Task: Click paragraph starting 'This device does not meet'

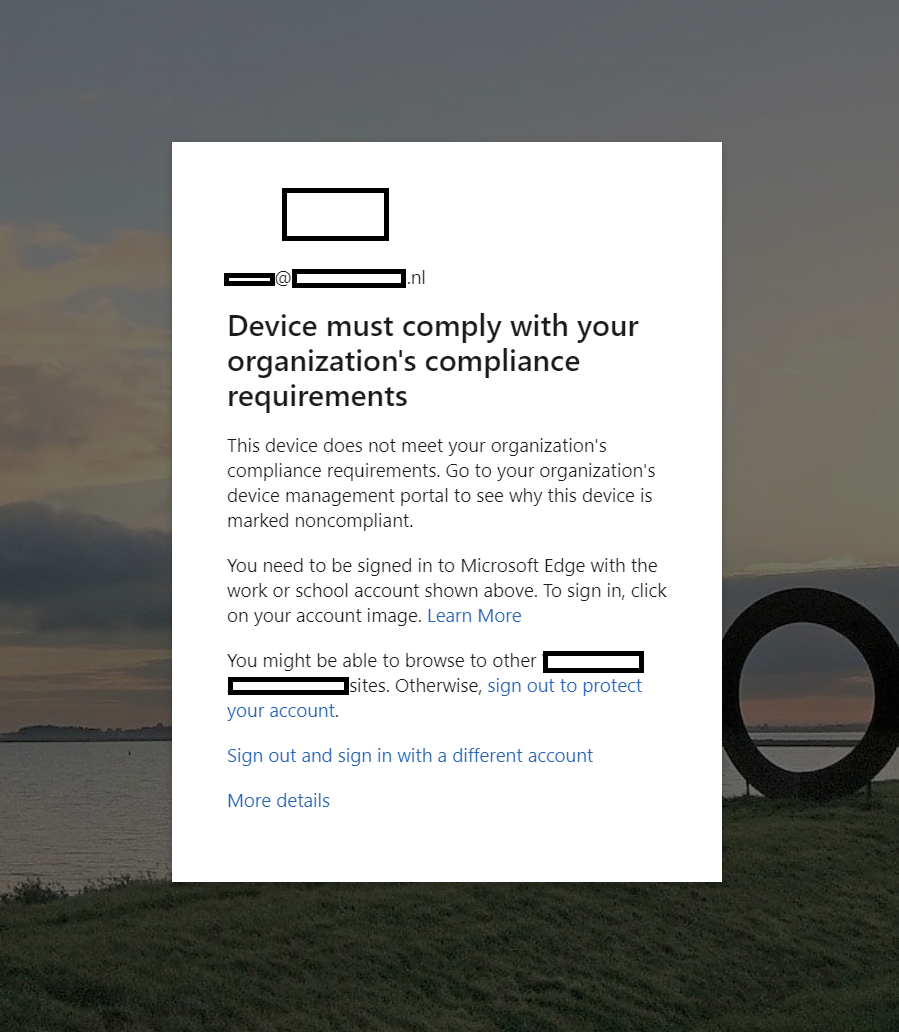Action: pyautogui.click(x=441, y=483)
